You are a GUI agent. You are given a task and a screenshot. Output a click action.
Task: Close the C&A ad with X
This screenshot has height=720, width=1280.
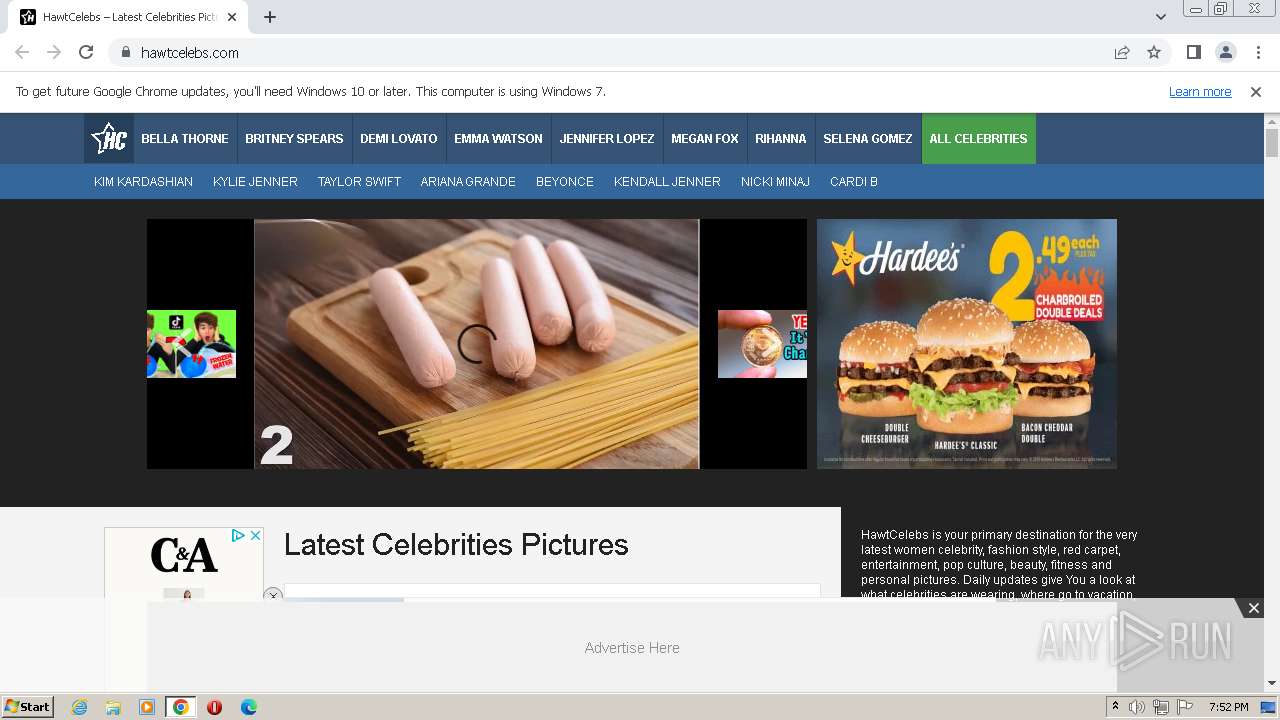[x=255, y=536]
